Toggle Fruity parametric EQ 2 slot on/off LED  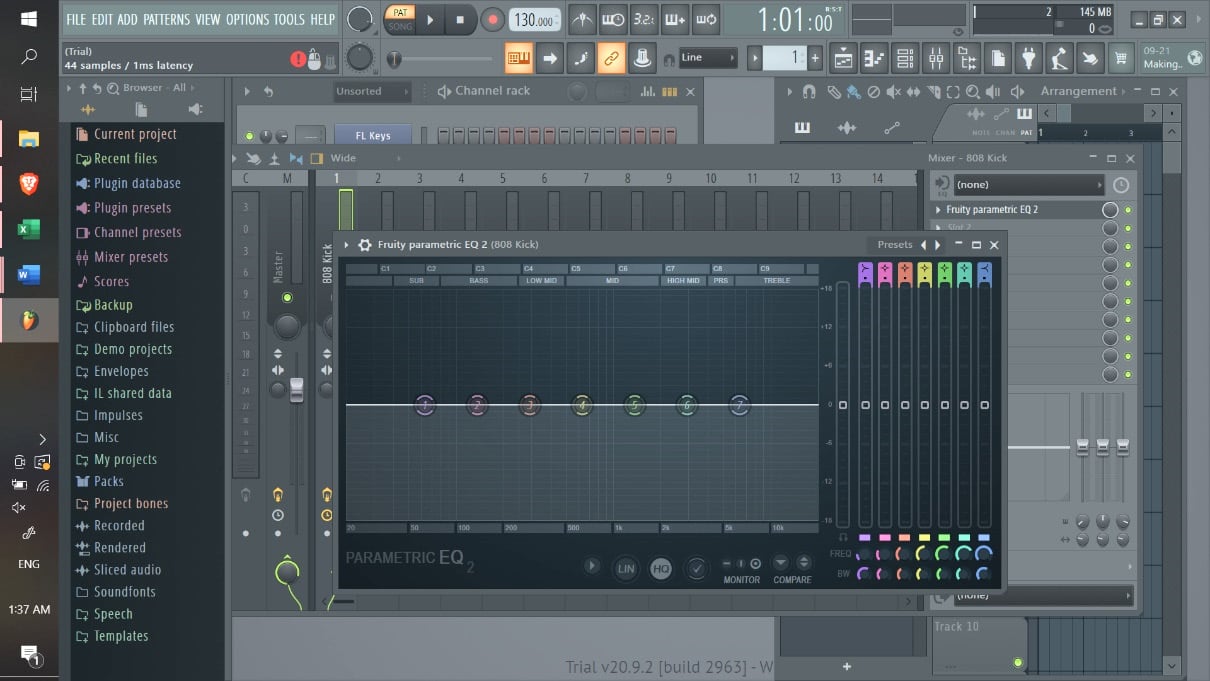click(1128, 210)
